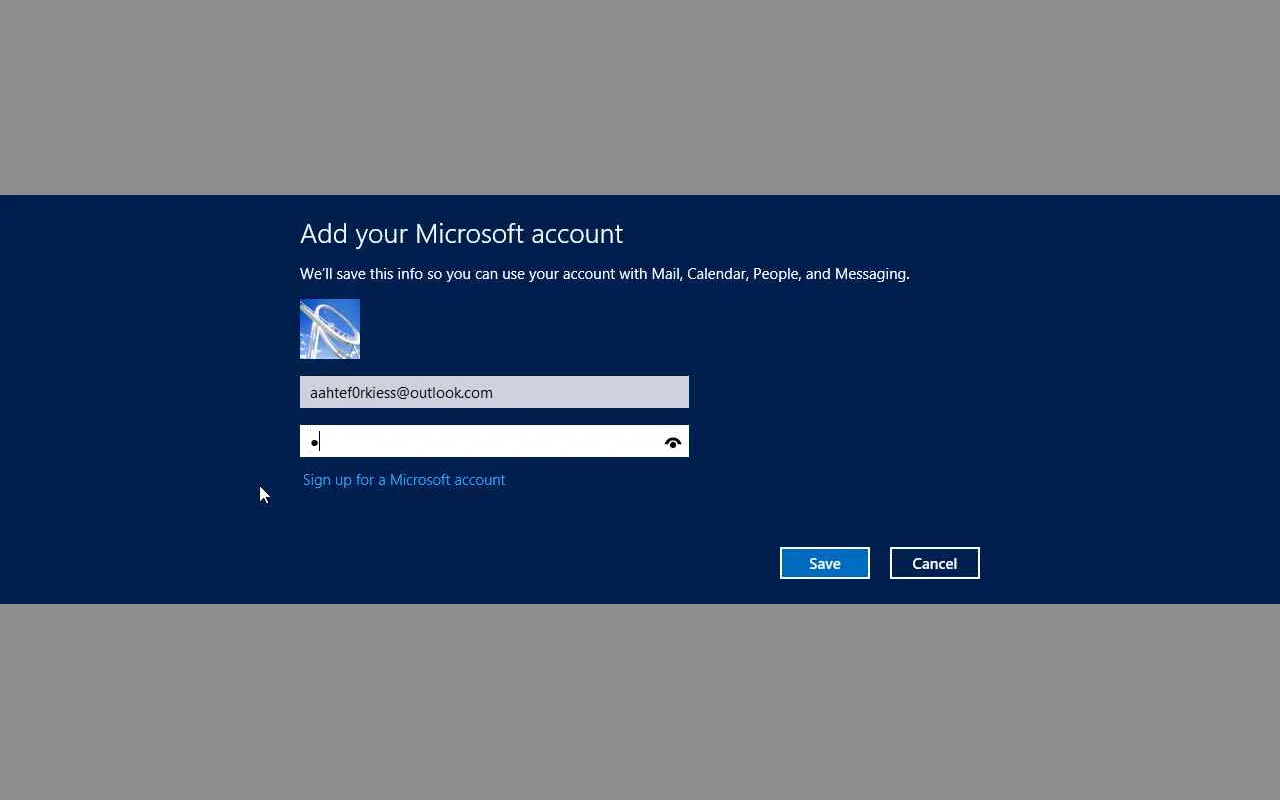Screen dimensions: 1280x800
Task: Select the email address field
Action: (494, 392)
